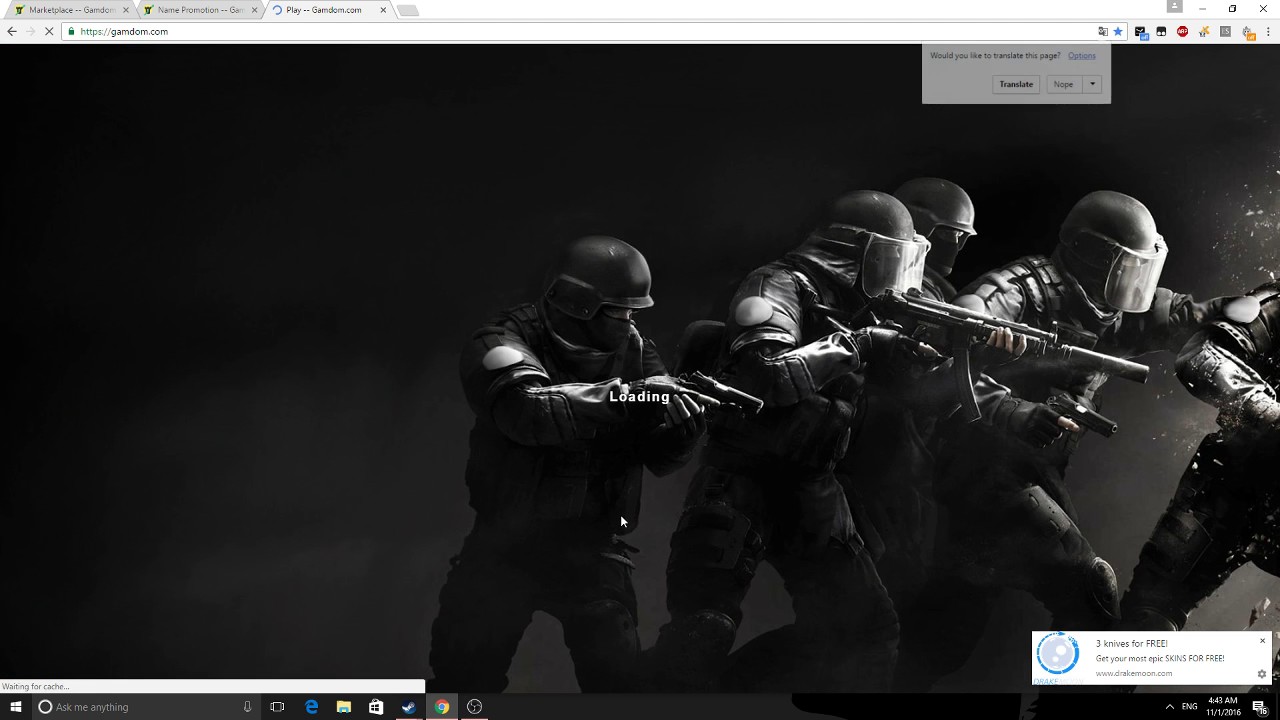Click the Drakemoon logo in the notification
Image resolution: width=1280 pixels, height=720 pixels.
pyautogui.click(x=1058, y=656)
